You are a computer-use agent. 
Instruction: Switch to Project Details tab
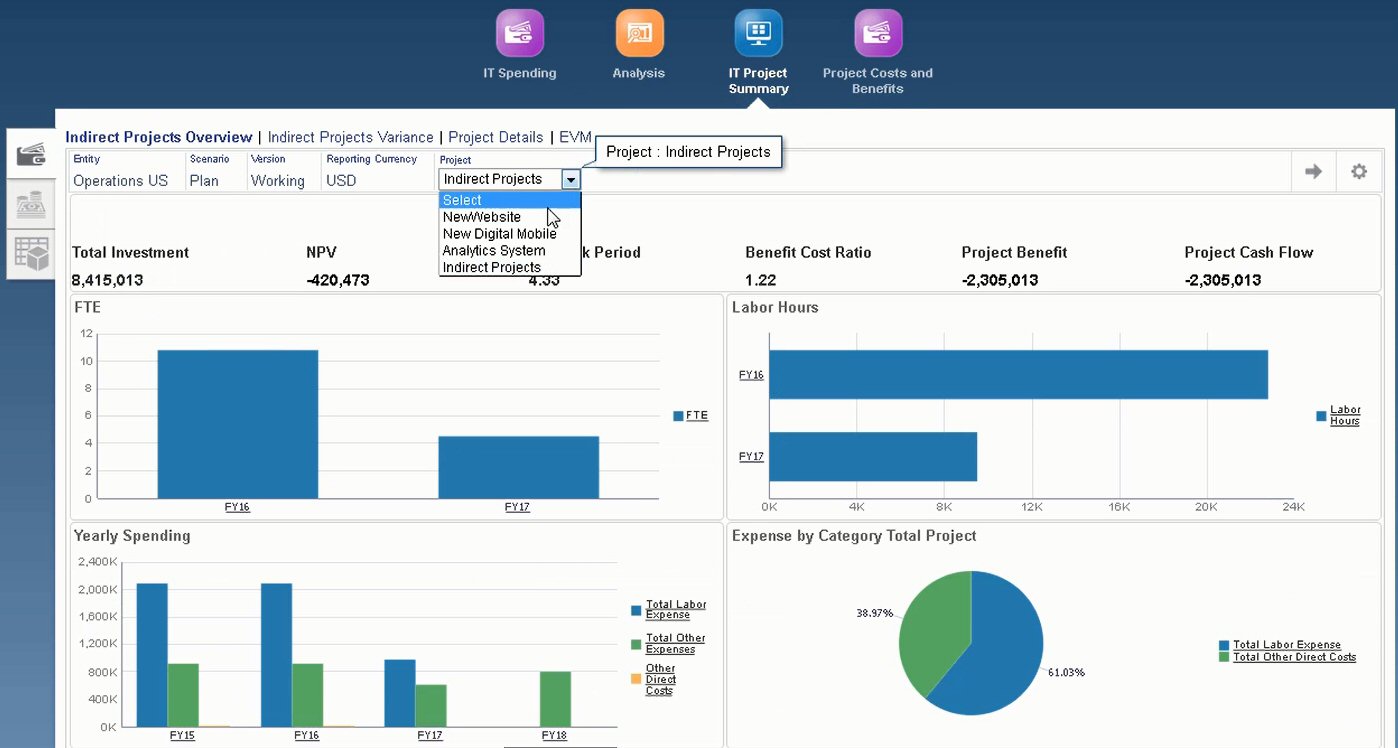pyautogui.click(x=495, y=138)
